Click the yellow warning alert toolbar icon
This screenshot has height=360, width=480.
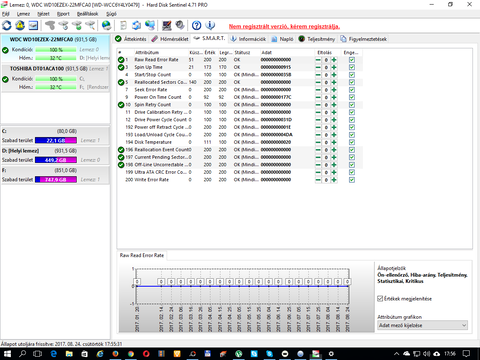[20, 25]
